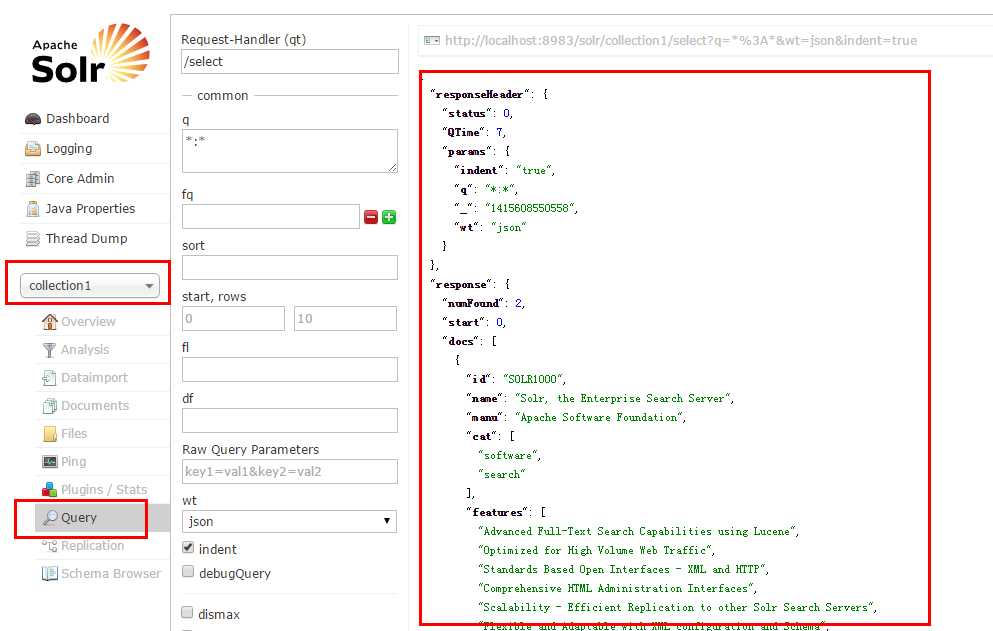The height and width of the screenshot is (631, 993).
Task: Open the Dataimport link
Action: pos(94,378)
